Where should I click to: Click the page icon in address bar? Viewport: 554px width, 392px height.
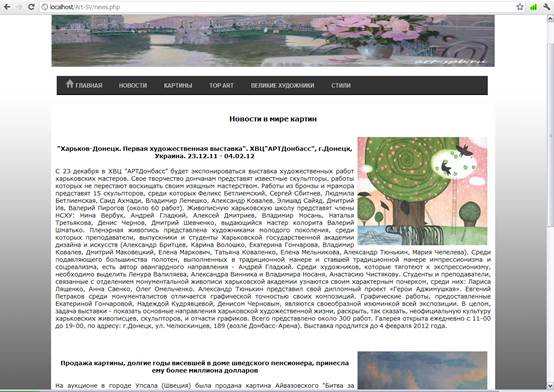click(x=45, y=7)
